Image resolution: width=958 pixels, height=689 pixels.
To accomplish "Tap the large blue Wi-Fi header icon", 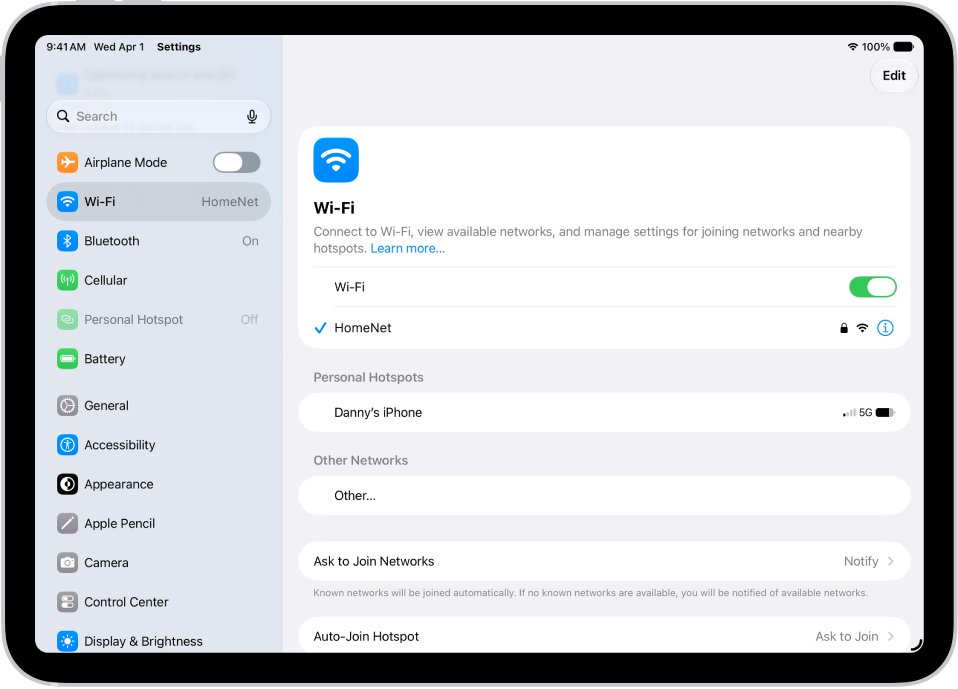I will click(336, 160).
